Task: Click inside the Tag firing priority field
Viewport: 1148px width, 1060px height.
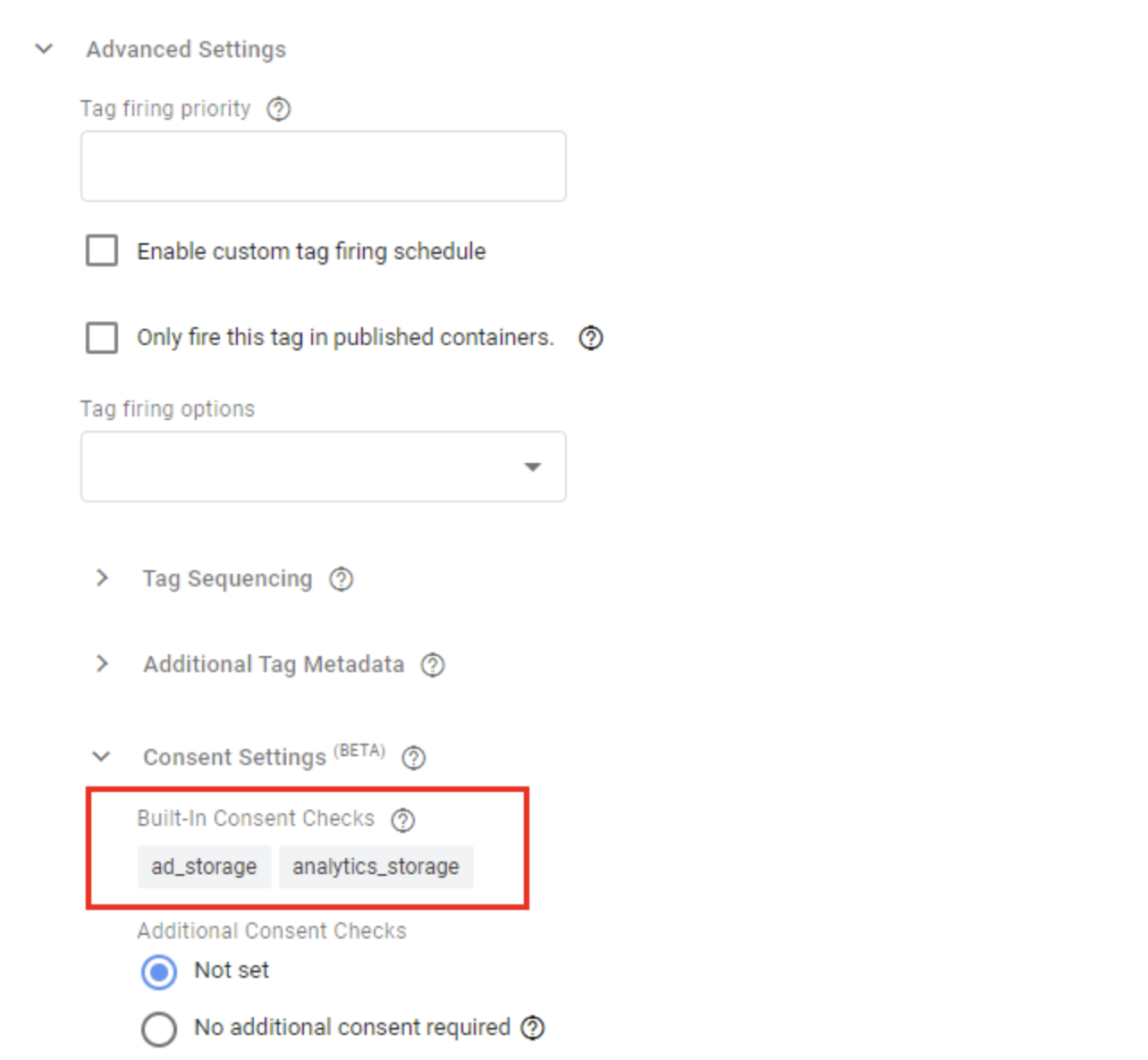Action: [x=323, y=165]
